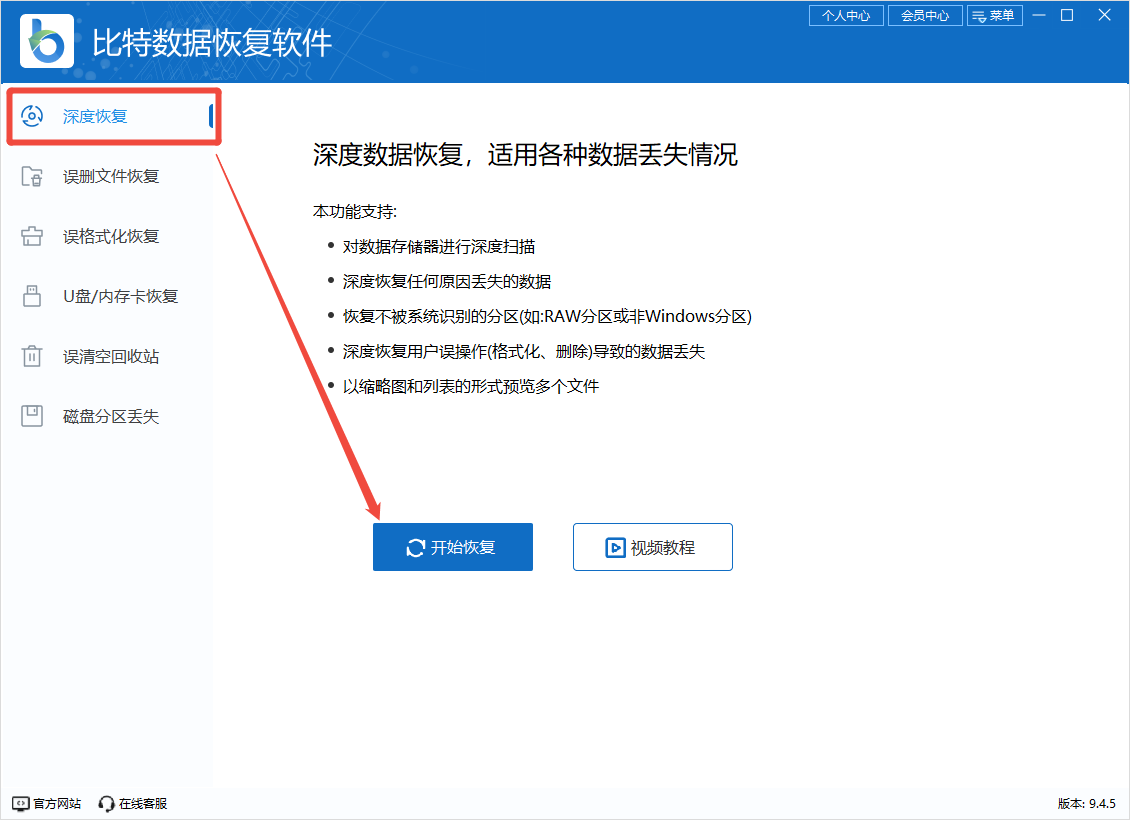
Task: Click the 版本: 9.4.5 version label
Action: (1085, 803)
